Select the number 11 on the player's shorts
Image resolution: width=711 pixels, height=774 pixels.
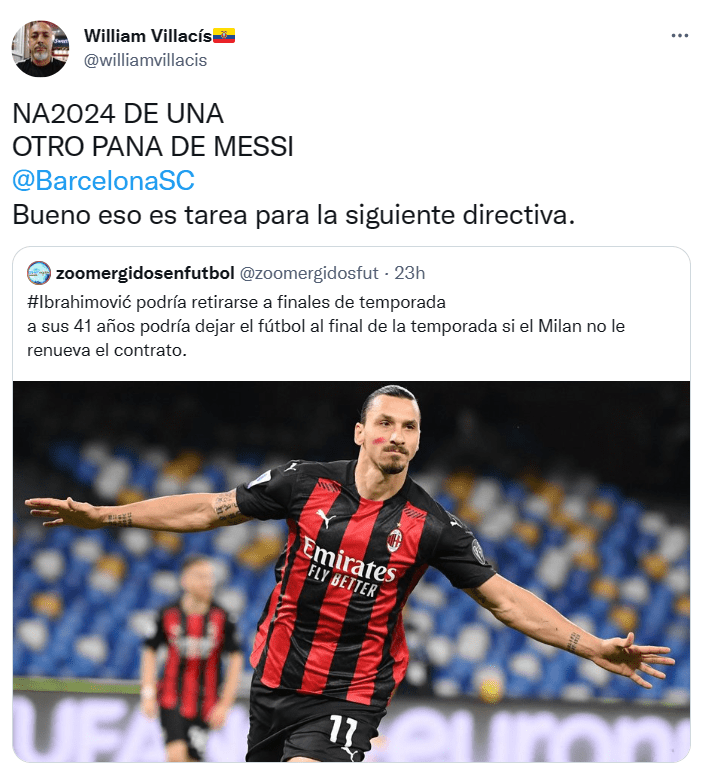[x=343, y=732]
